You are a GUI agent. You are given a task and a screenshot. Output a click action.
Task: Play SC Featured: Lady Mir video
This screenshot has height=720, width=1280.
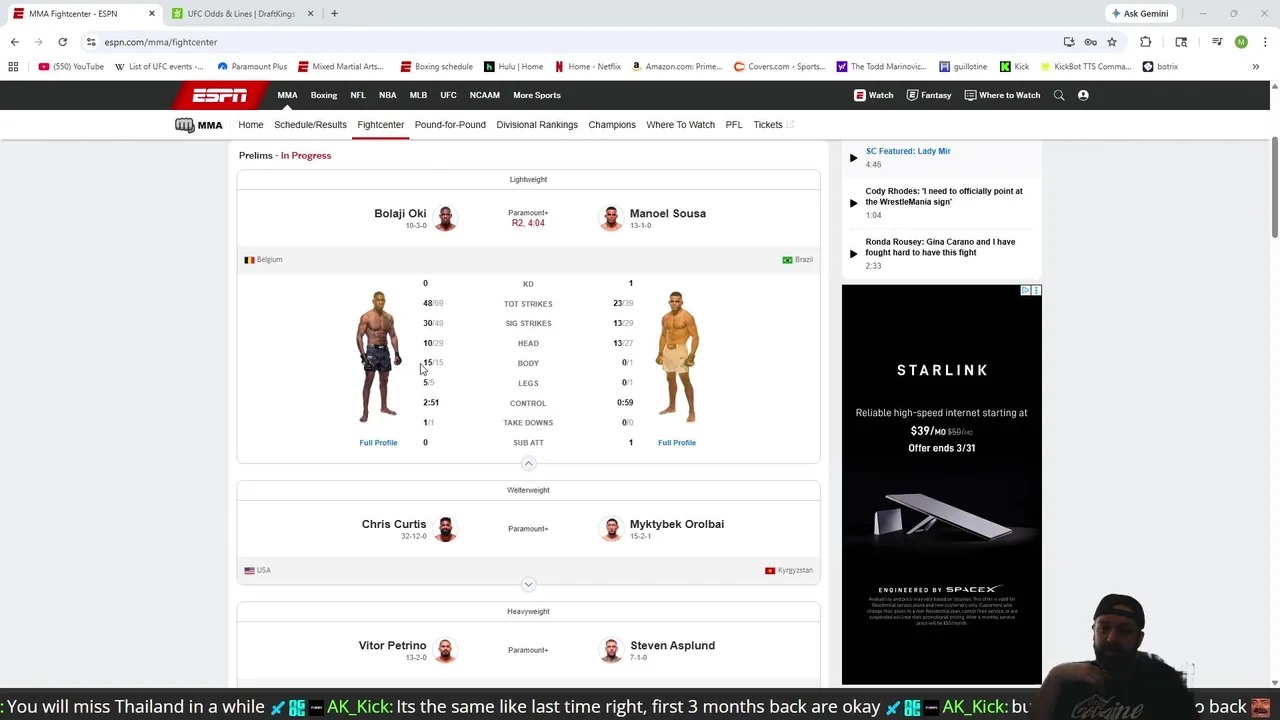click(x=853, y=158)
